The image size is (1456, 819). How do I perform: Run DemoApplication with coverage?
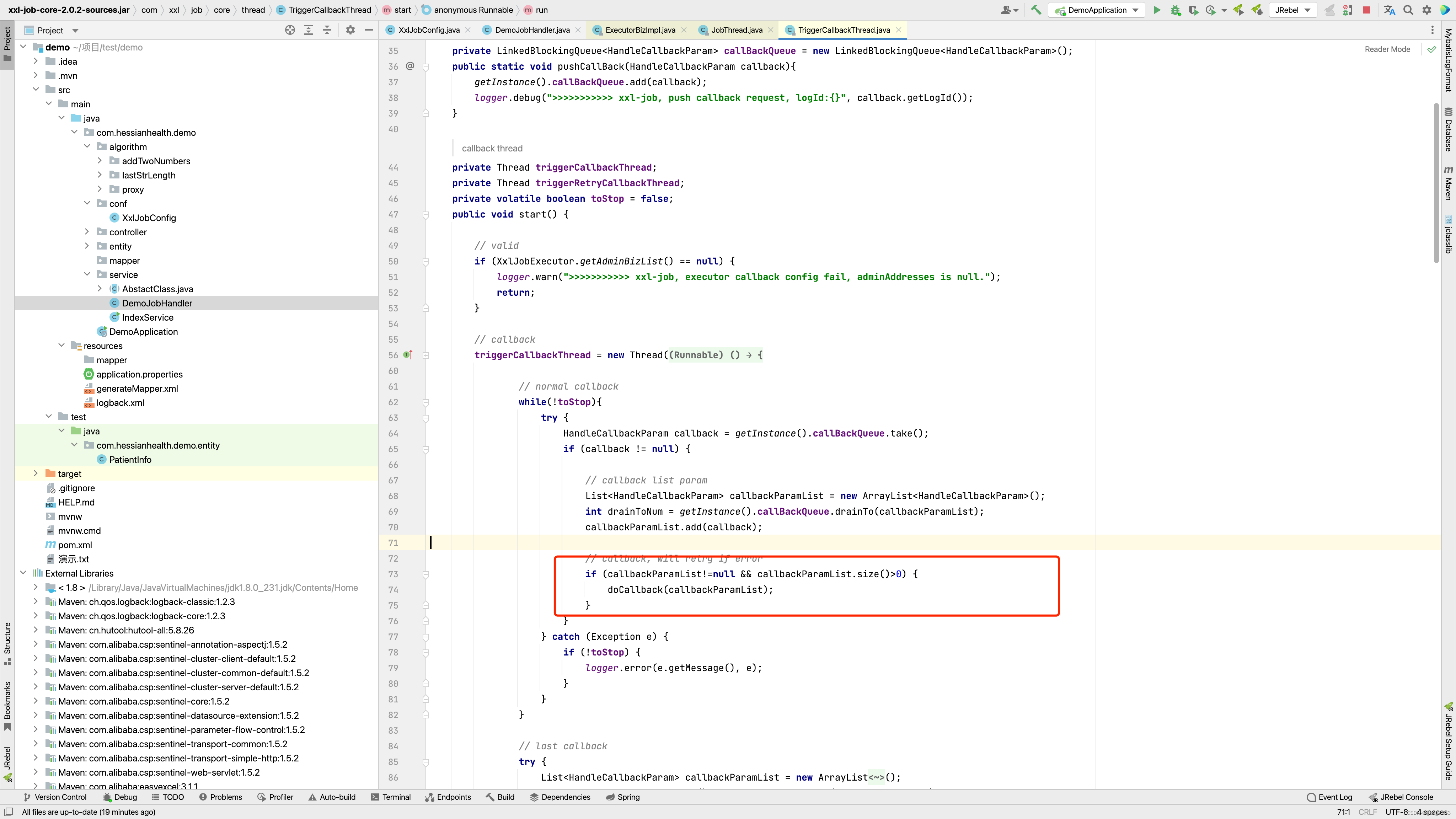(x=1193, y=10)
